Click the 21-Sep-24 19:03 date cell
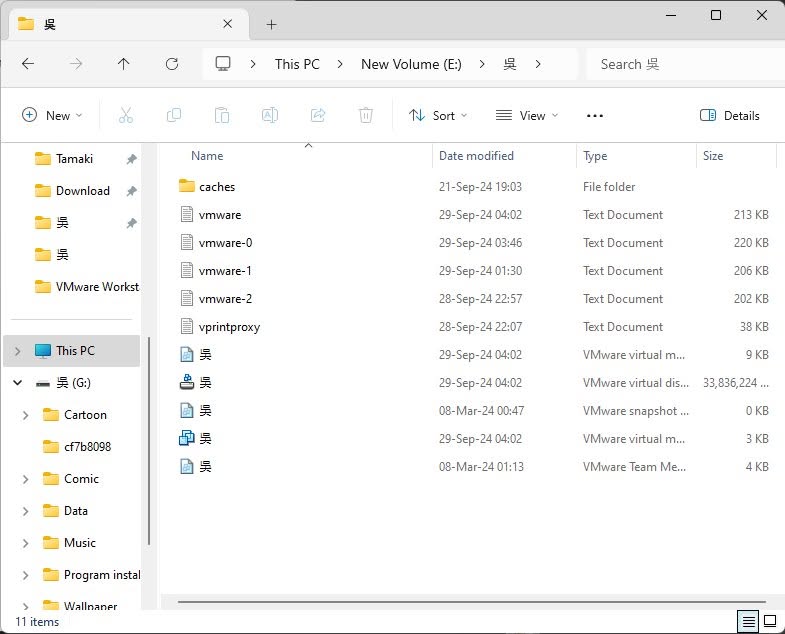 [x=480, y=187]
